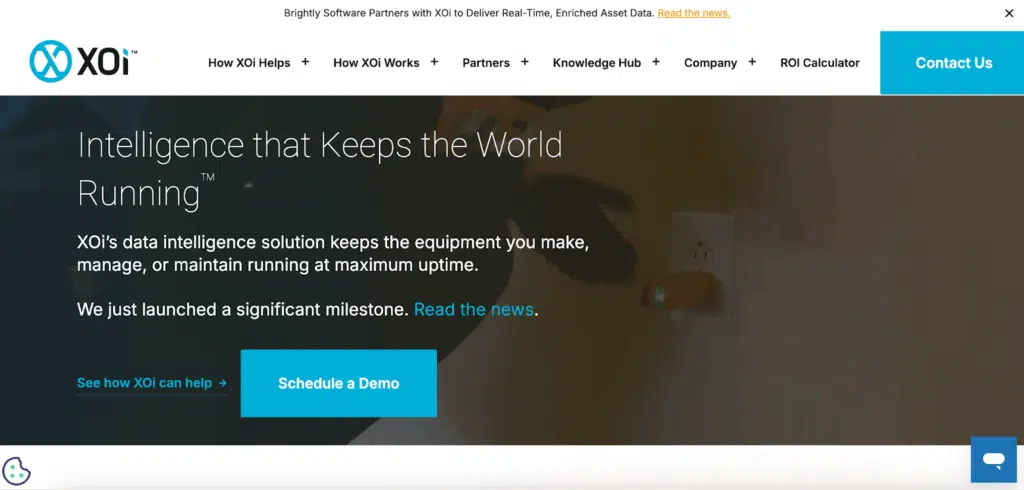Open cookie preferences via the cookie icon
Screen dimensions: 1024x490
pos(16,471)
